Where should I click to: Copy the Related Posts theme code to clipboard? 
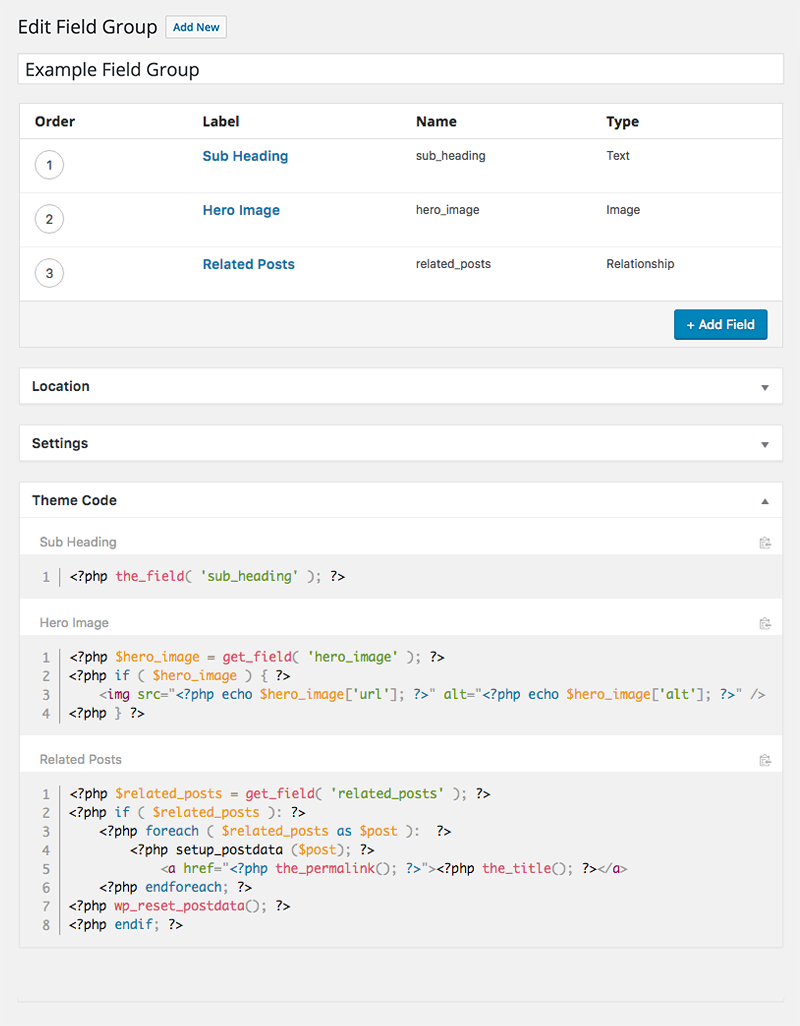[765, 759]
